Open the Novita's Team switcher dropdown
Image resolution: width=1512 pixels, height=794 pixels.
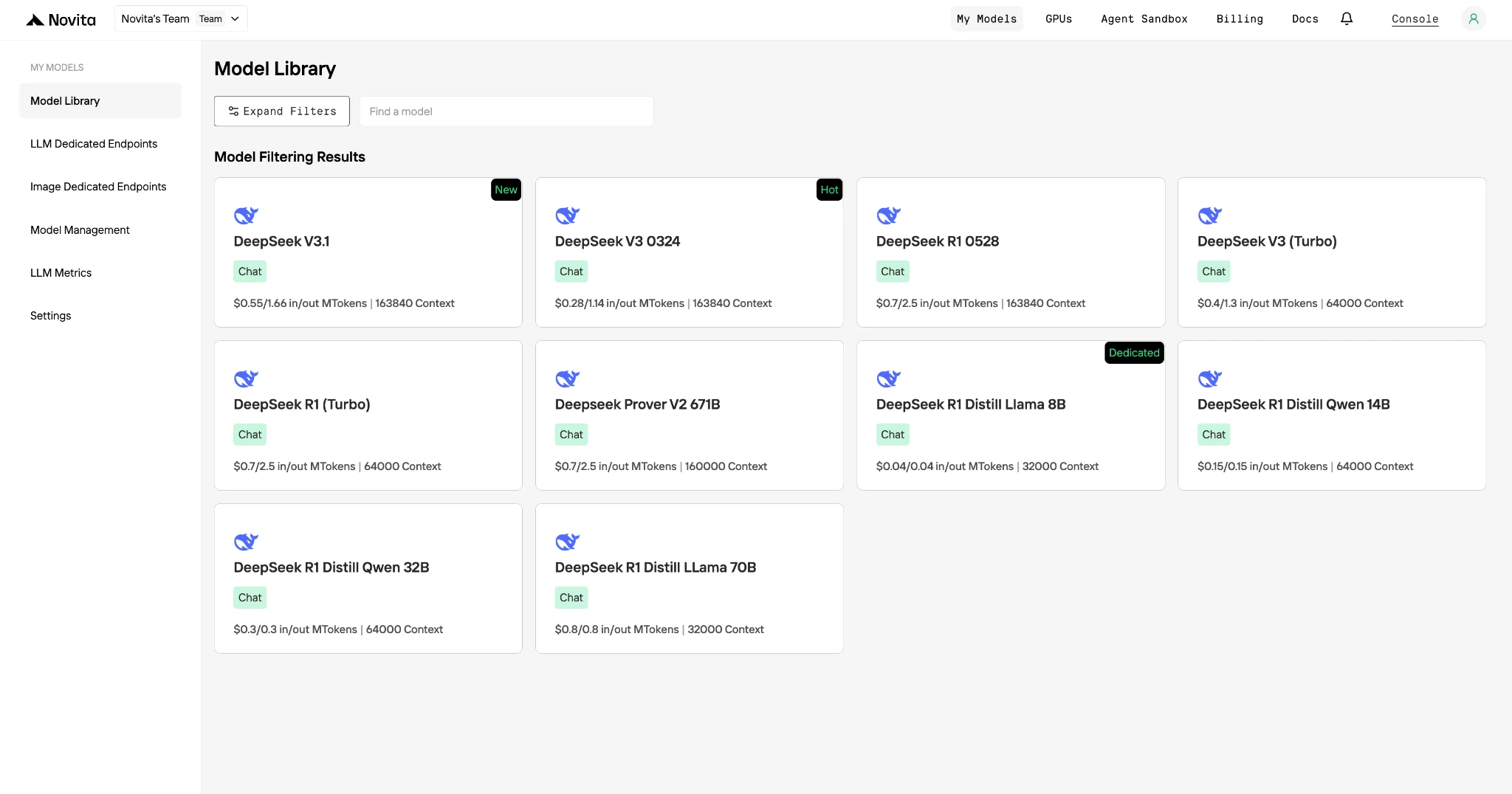181,18
